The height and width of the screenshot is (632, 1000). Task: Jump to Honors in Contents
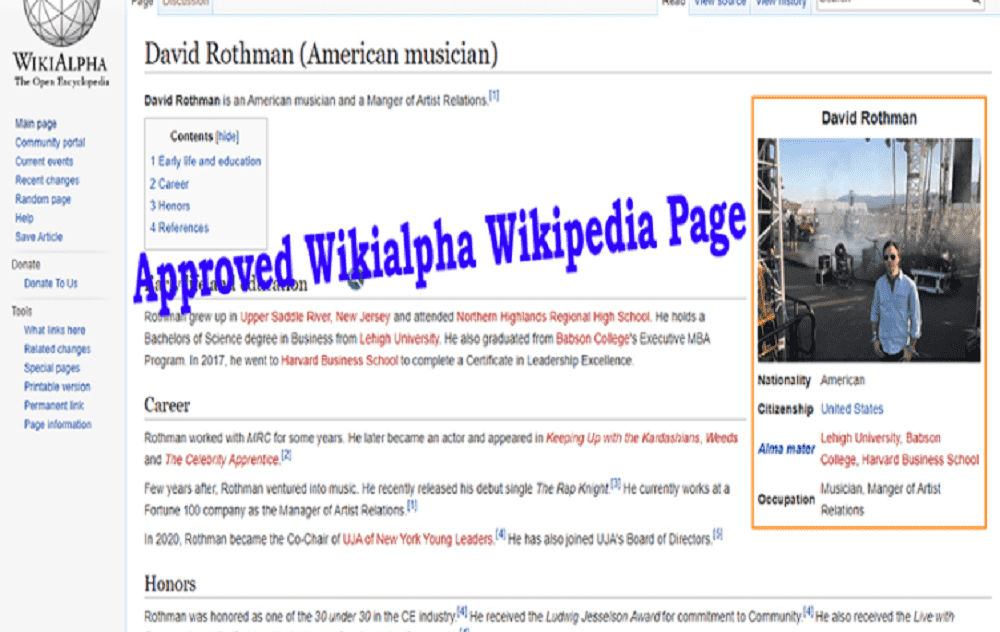pos(170,206)
